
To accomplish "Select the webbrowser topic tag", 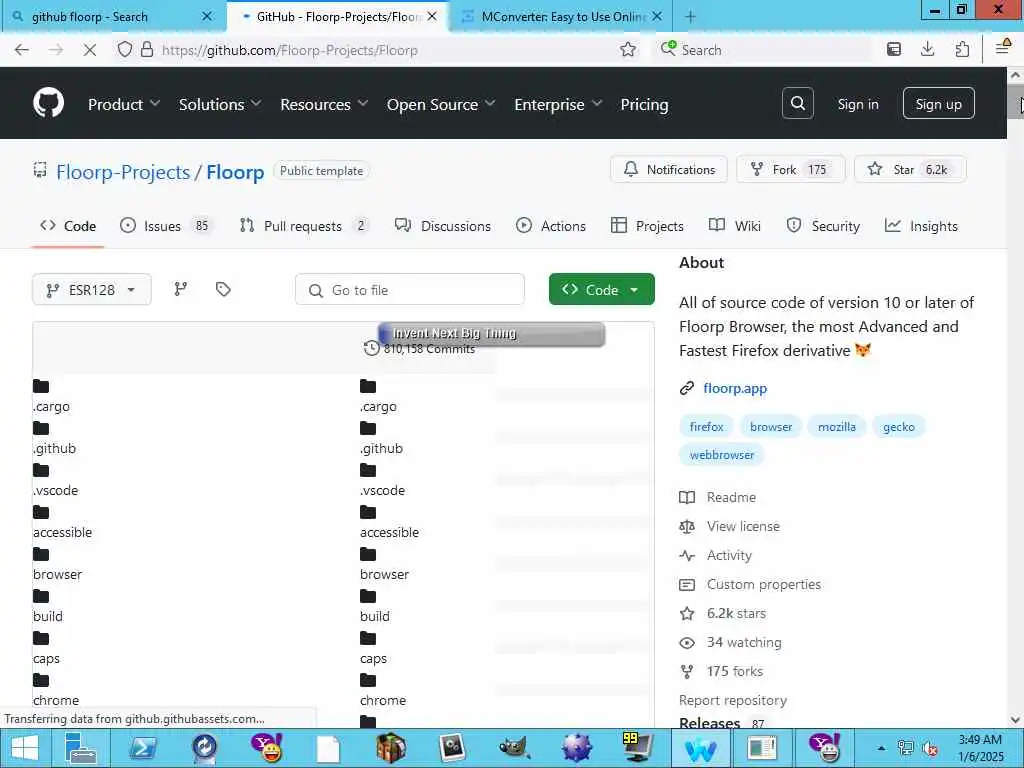I will 722,455.
